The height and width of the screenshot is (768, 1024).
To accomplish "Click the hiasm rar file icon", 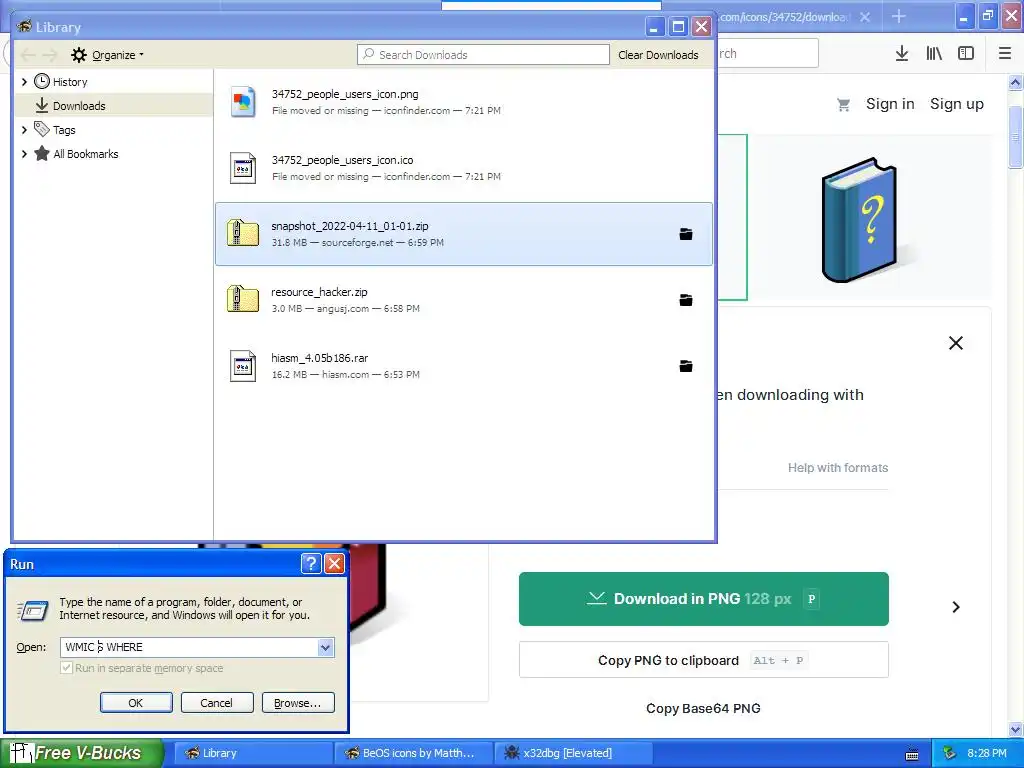I will coord(243,366).
